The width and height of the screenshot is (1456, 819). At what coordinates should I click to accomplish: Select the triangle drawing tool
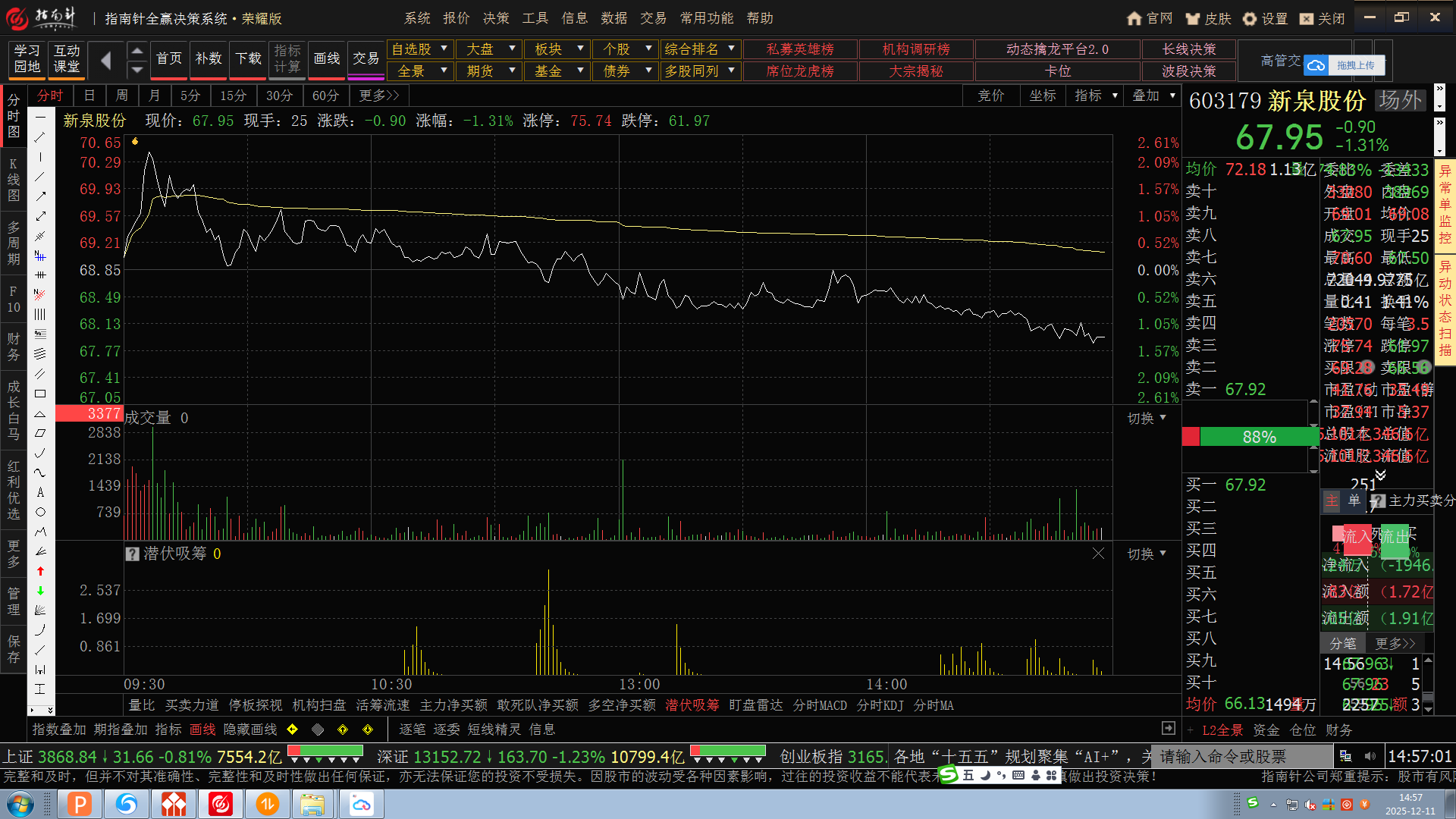pyautogui.click(x=40, y=413)
